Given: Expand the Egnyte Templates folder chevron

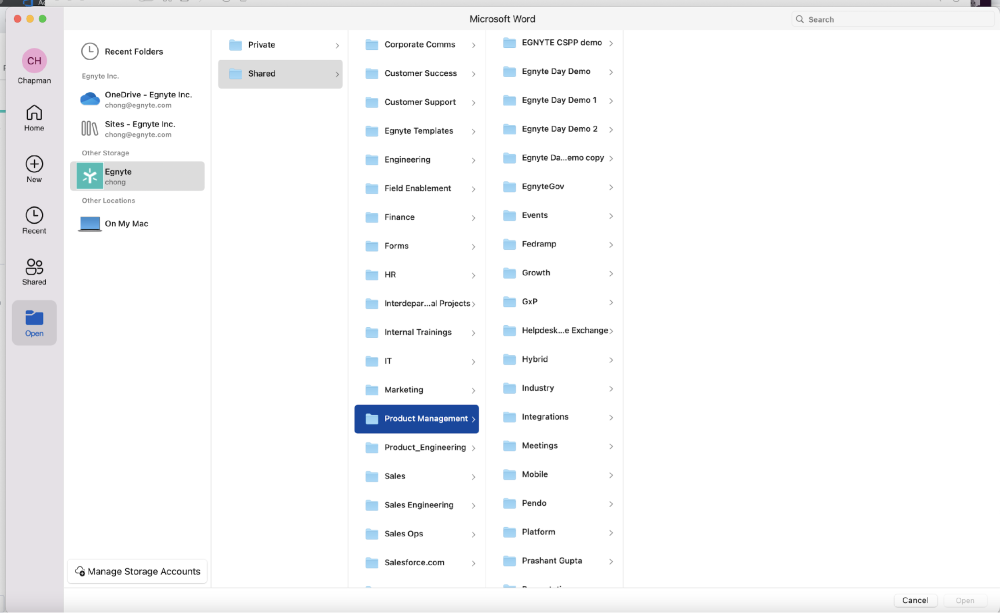Looking at the screenshot, I should (x=474, y=131).
